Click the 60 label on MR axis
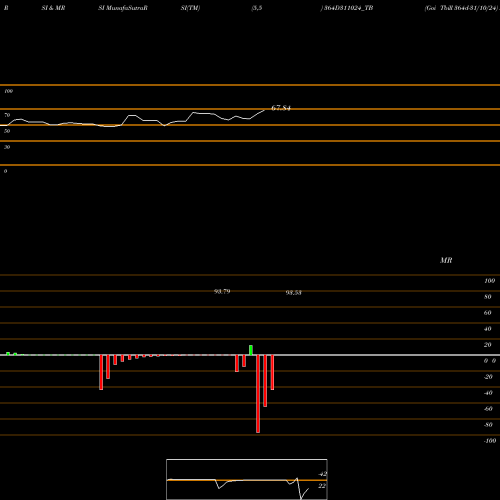 (x=488, y=313)
